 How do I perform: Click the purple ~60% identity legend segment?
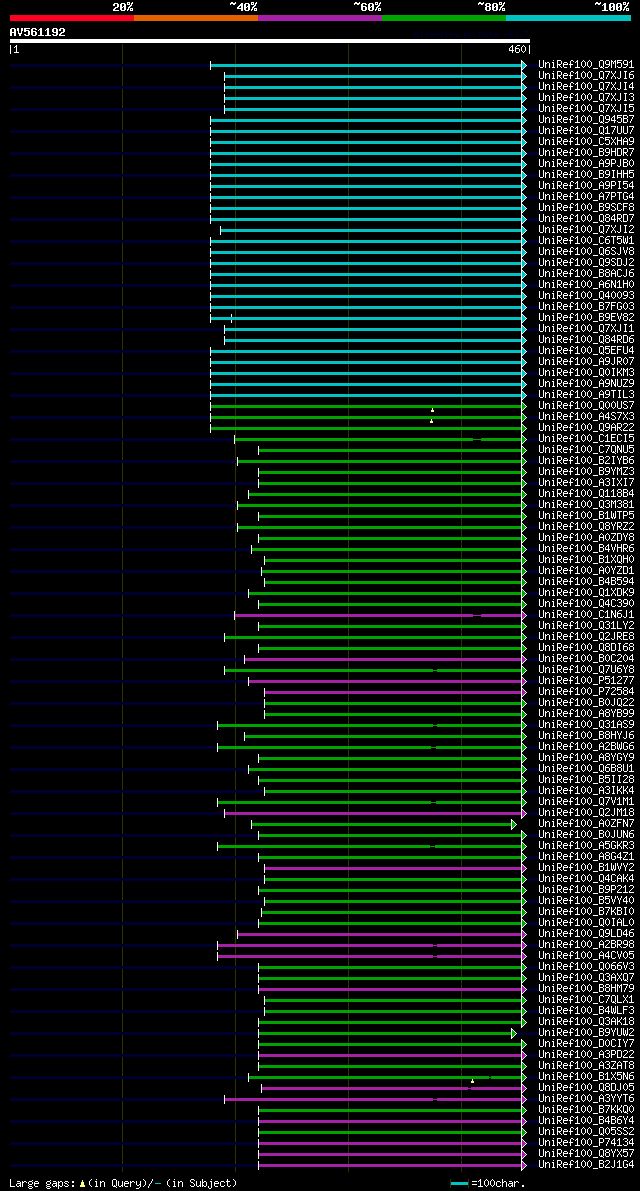(320, 17)
